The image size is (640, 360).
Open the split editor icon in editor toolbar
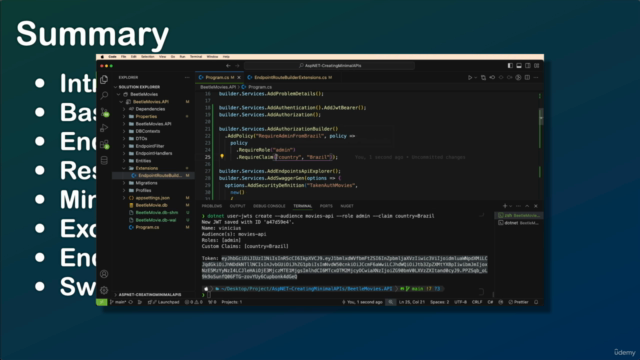pos(527,78)
